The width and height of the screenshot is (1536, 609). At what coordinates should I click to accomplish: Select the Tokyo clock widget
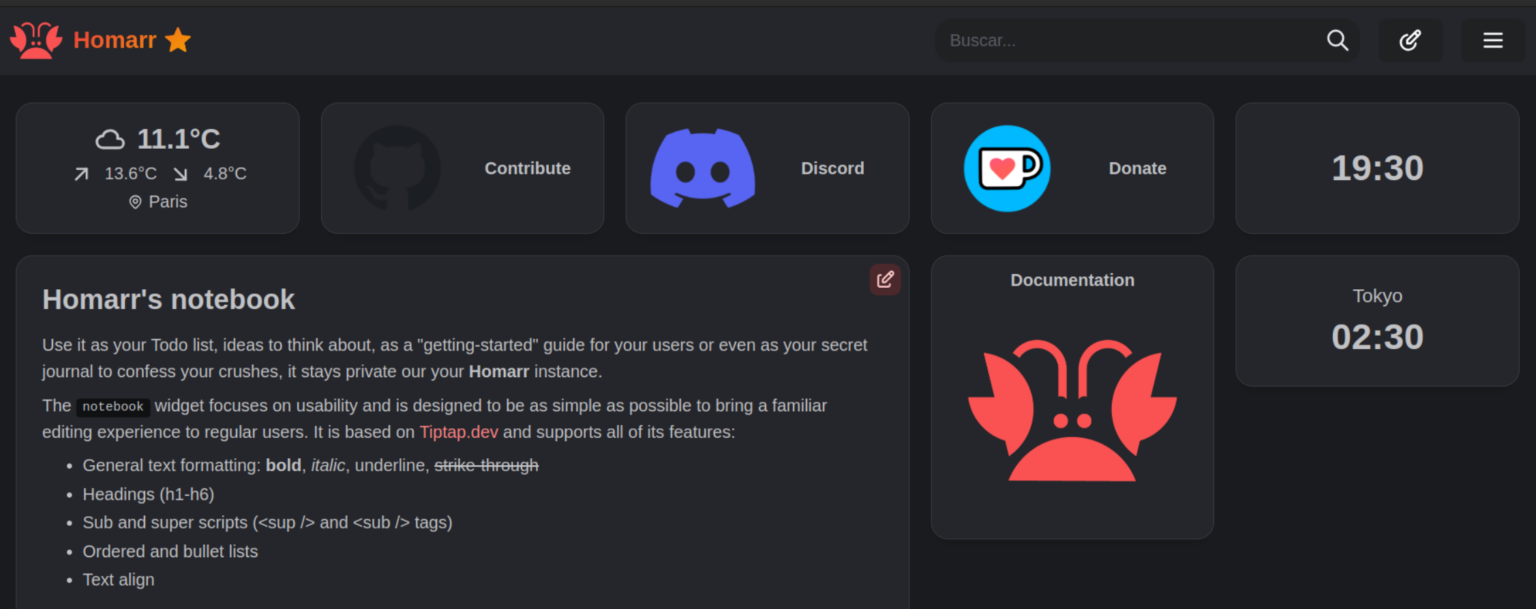(1377, 320)
